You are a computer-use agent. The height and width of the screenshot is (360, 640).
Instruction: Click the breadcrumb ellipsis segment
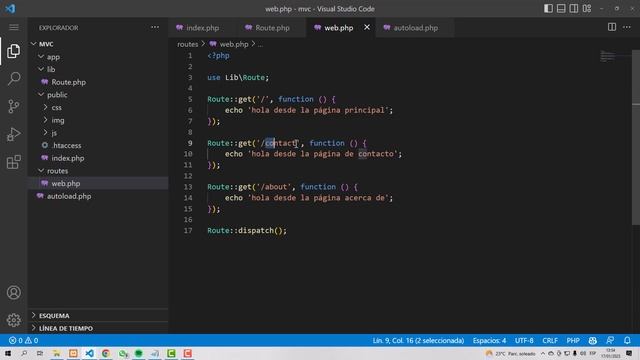260,44
